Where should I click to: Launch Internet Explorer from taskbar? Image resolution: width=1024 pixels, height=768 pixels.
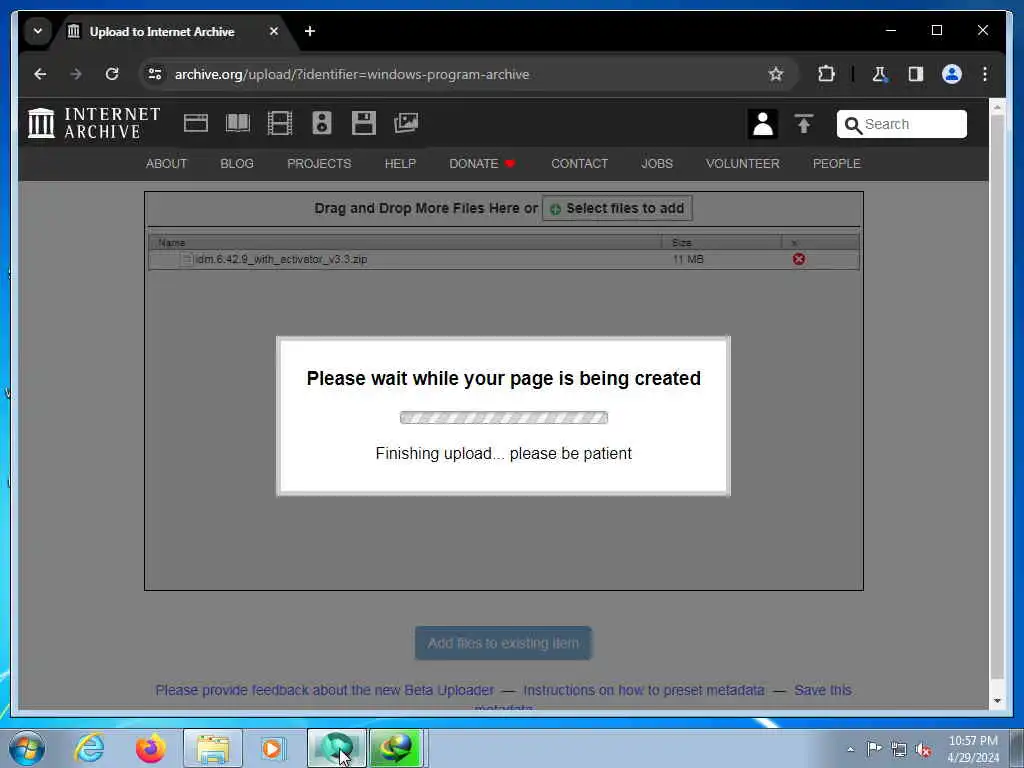[x=89, y=748]
